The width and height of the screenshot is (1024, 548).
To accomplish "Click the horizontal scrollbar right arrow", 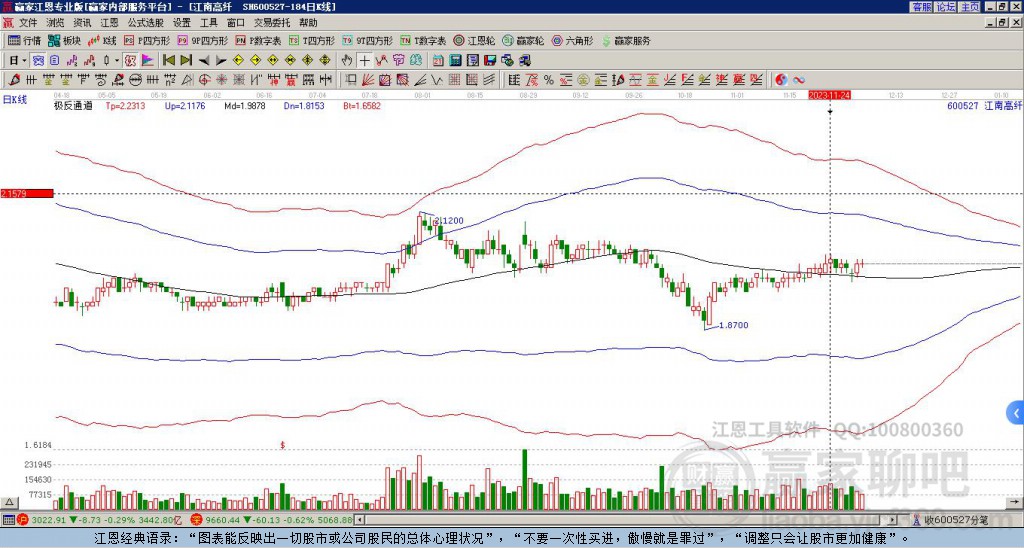I will [x=893, y=520].
